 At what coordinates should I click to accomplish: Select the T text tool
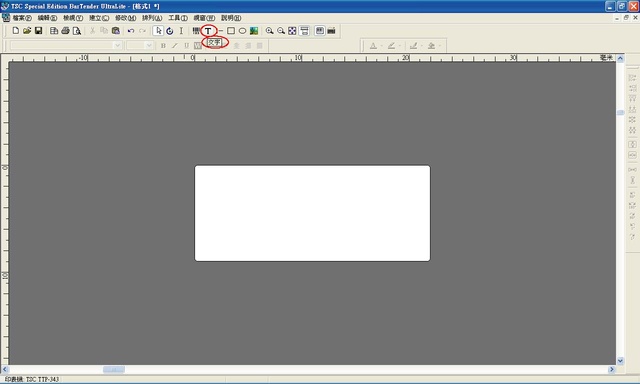click(208, 31)
